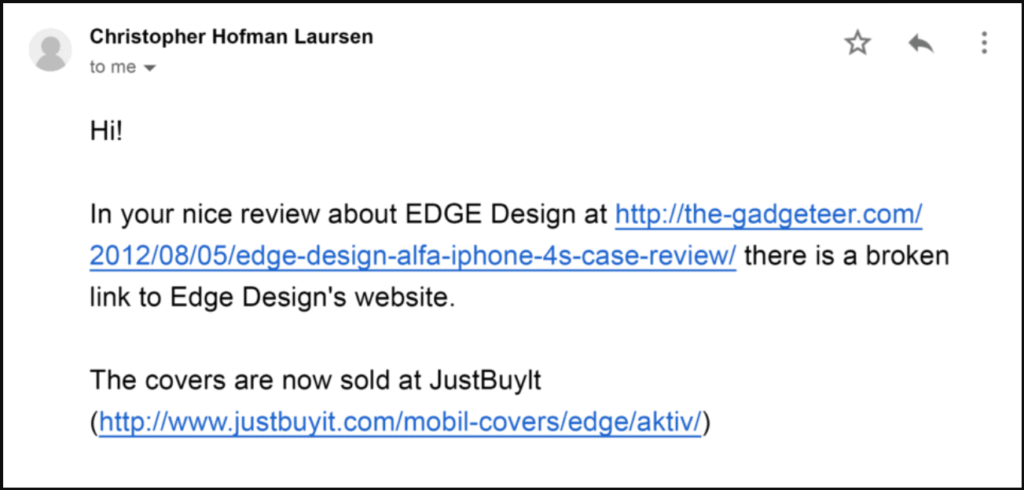This screenshot has width=1024, height=490.
Task: Click the reply arrow icon
Action: pos(921,44)
